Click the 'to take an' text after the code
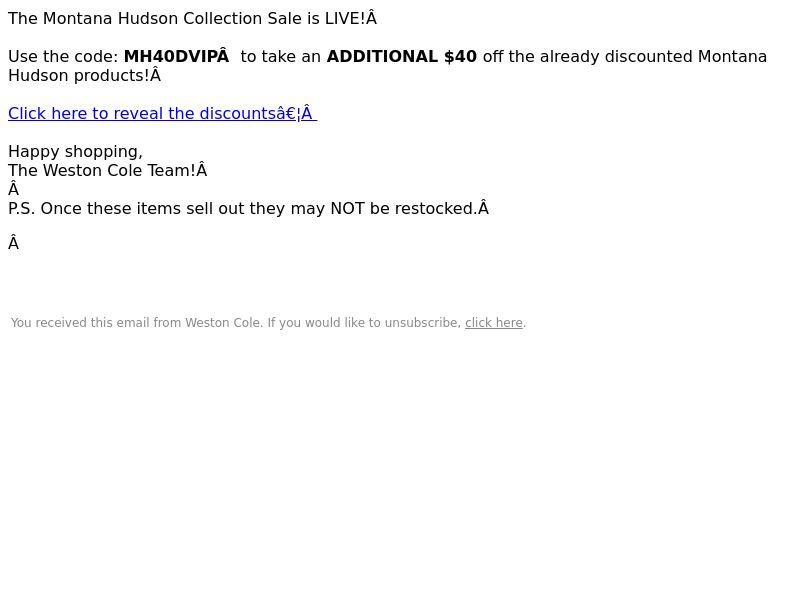This screenshot has width=800, height=600. (x=281, y=57)
